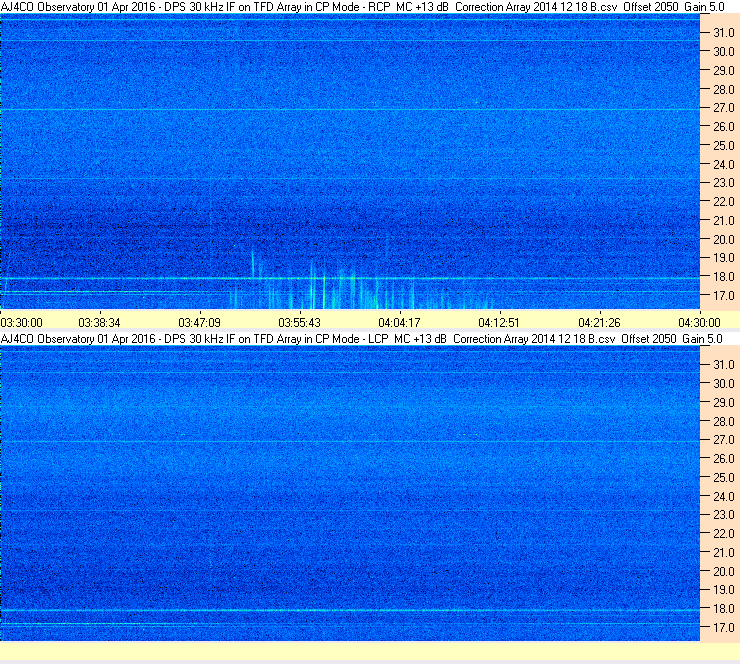Click 21.0 frequency label in LCP chart
The height and width of the screenshot is (664, 740).
724,553
